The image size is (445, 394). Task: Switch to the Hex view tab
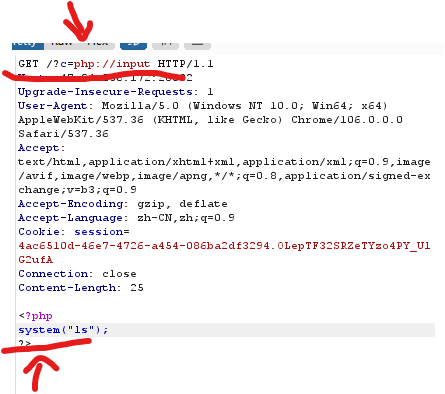98,45
